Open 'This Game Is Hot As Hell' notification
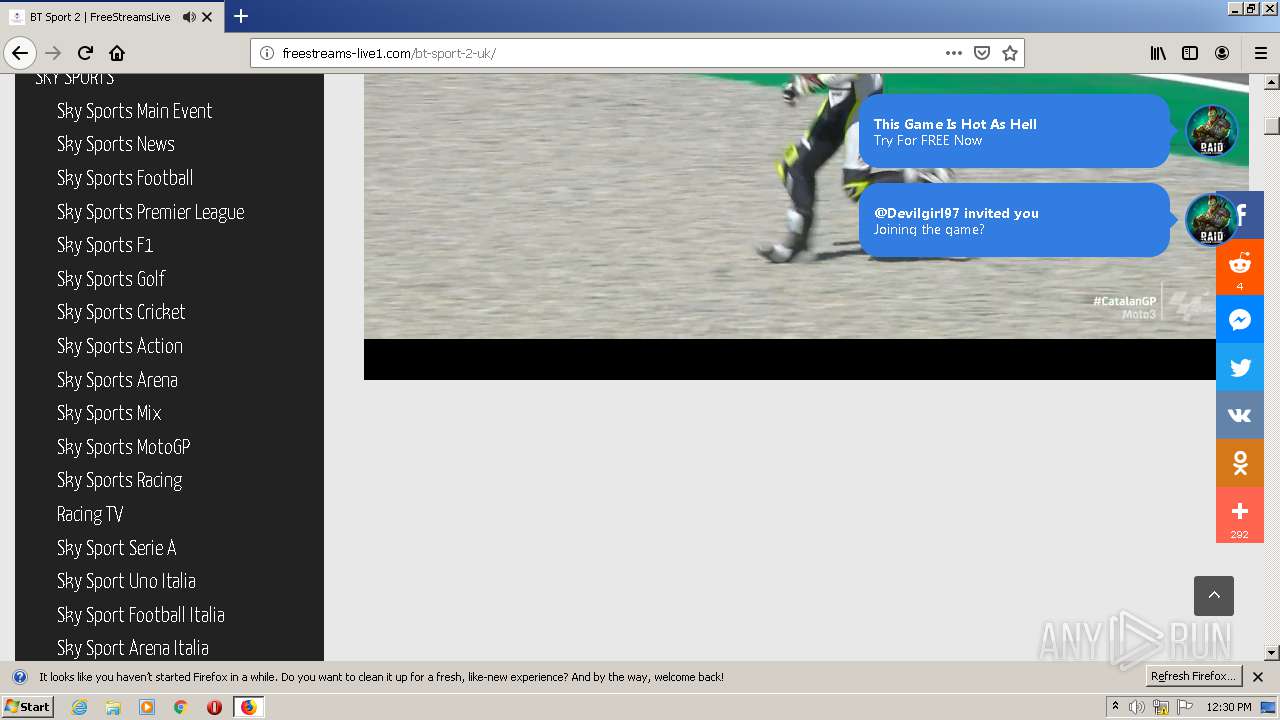The width and height of the screenshot is (1280, 720). click(1014, 131)
